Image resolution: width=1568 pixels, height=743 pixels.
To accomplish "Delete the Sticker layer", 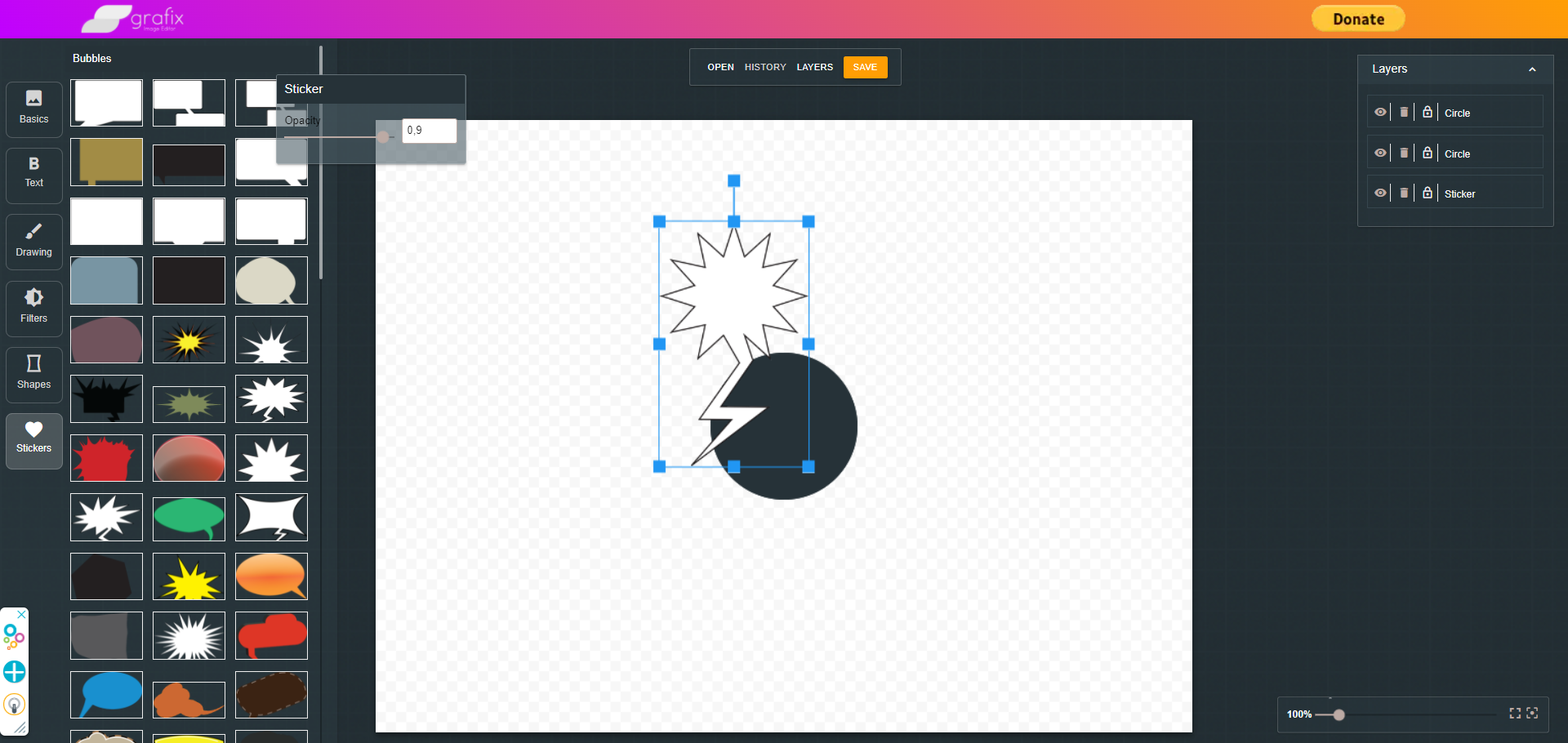I will [1404, 194].
